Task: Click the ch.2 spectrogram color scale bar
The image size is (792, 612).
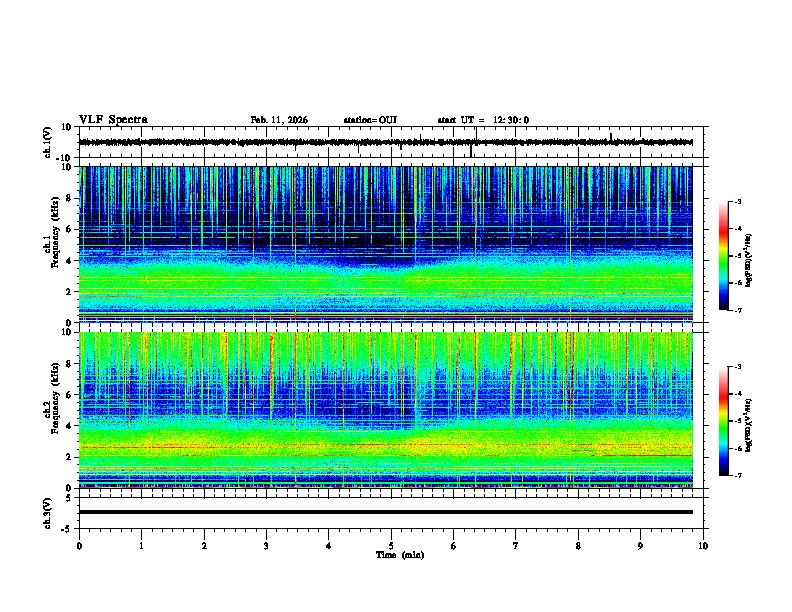Action: 724,421
